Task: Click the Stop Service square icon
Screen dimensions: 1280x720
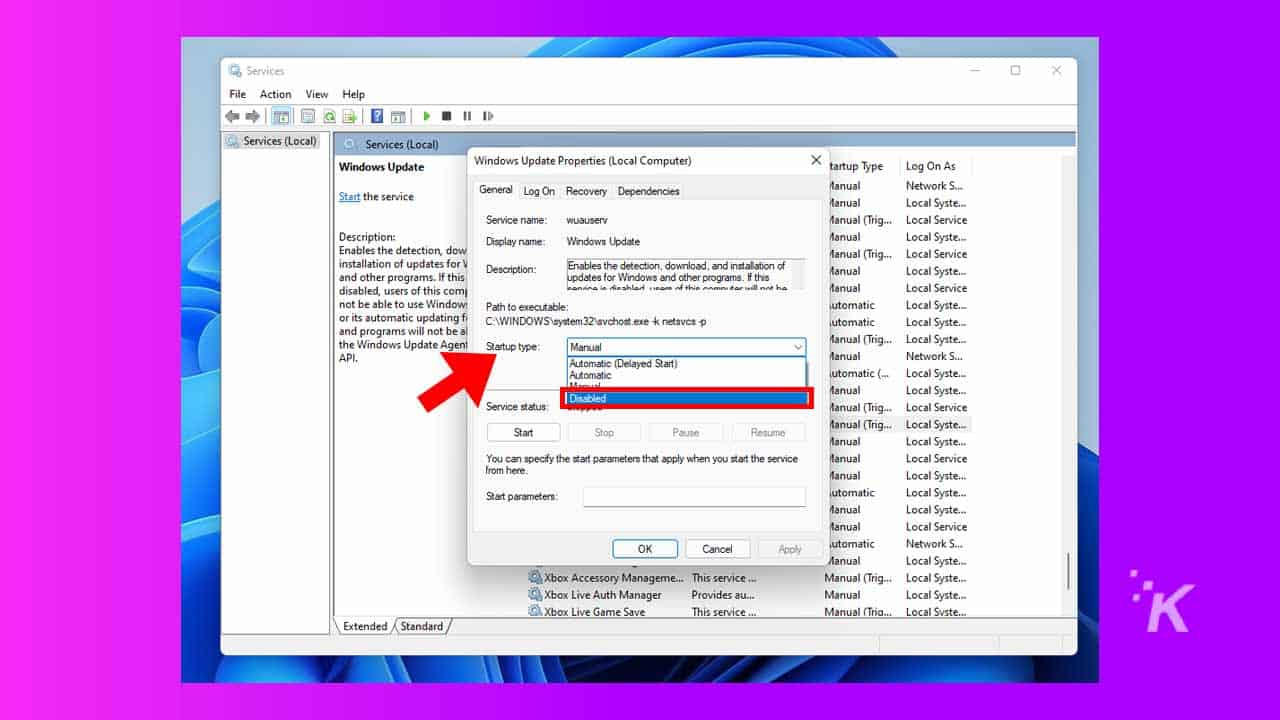Action: [x=447, y=116]
